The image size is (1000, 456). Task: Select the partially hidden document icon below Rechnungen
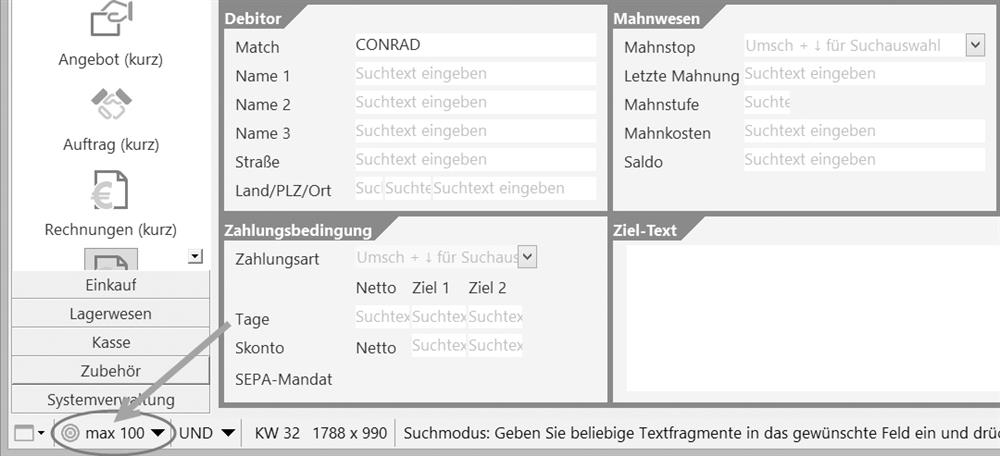coord(111,259)
